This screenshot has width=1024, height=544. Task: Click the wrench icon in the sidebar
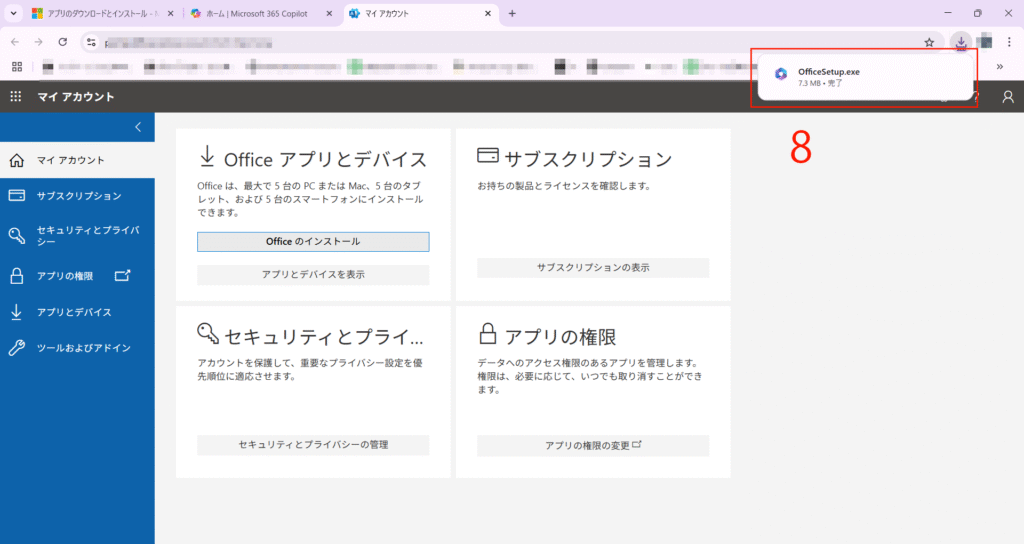17,348
